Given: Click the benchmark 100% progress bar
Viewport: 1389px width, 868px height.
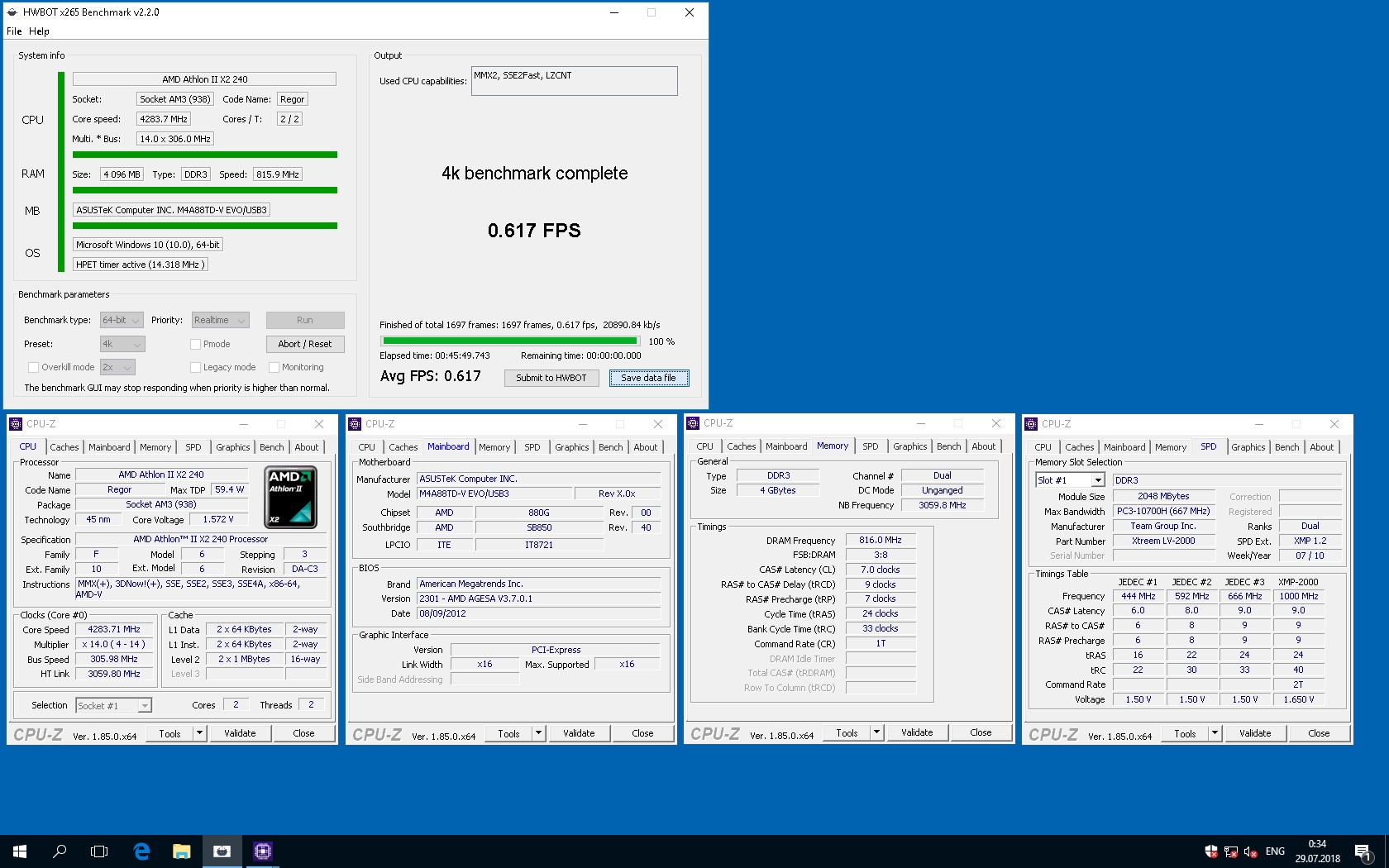Looking at the screenshot, I should coord(510,341).
